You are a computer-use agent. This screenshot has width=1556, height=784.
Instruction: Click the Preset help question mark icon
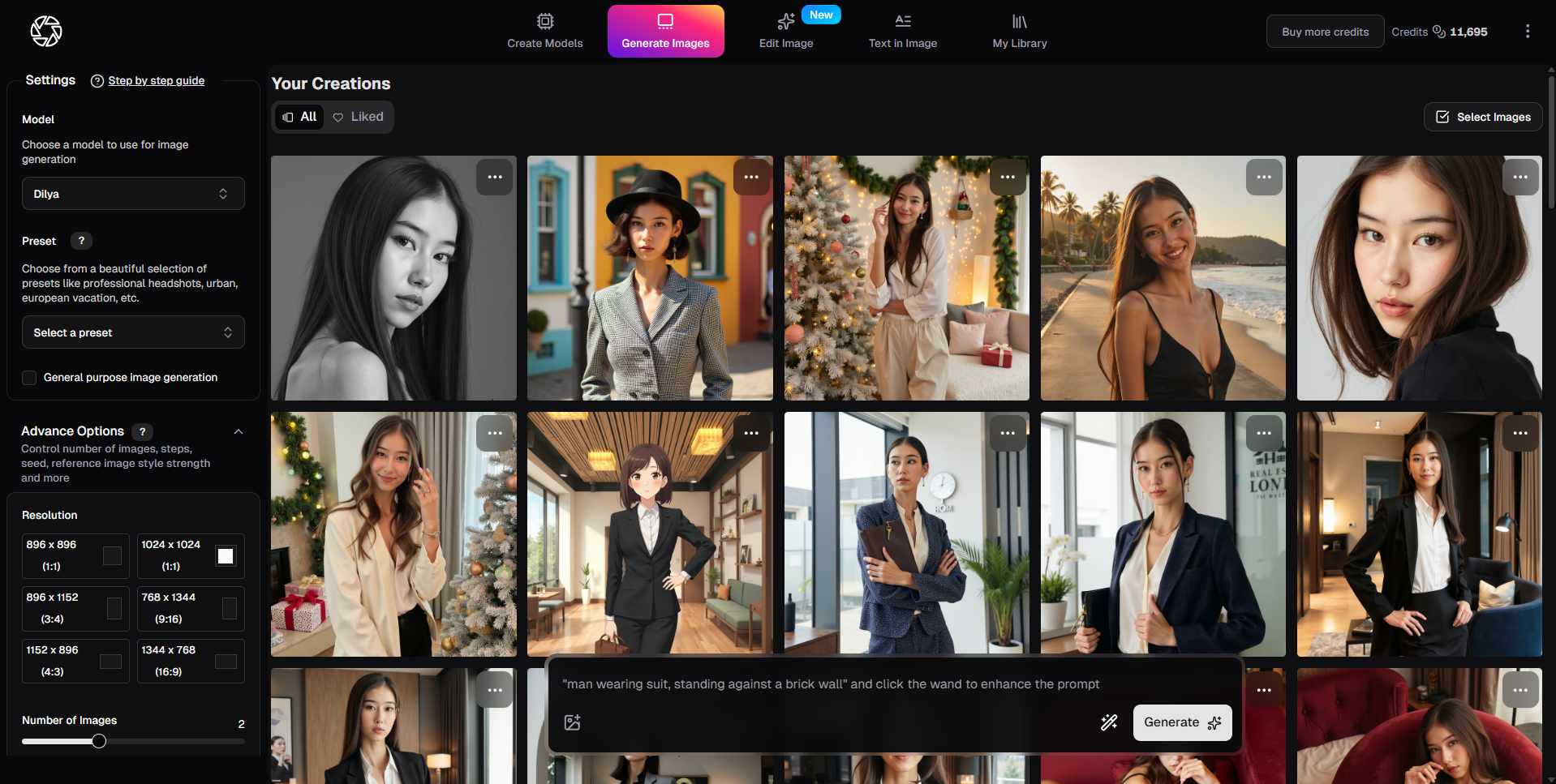(81, 241)
